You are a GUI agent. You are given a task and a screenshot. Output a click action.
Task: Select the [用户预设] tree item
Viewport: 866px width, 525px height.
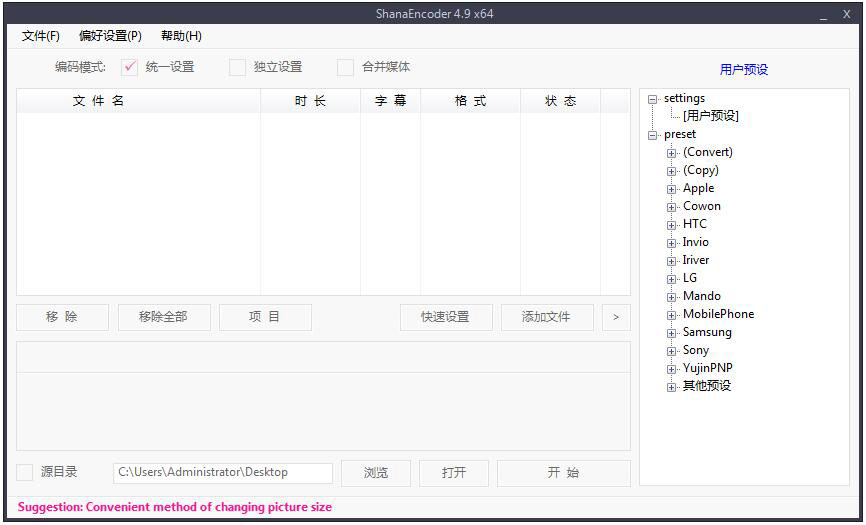(710, 116)
